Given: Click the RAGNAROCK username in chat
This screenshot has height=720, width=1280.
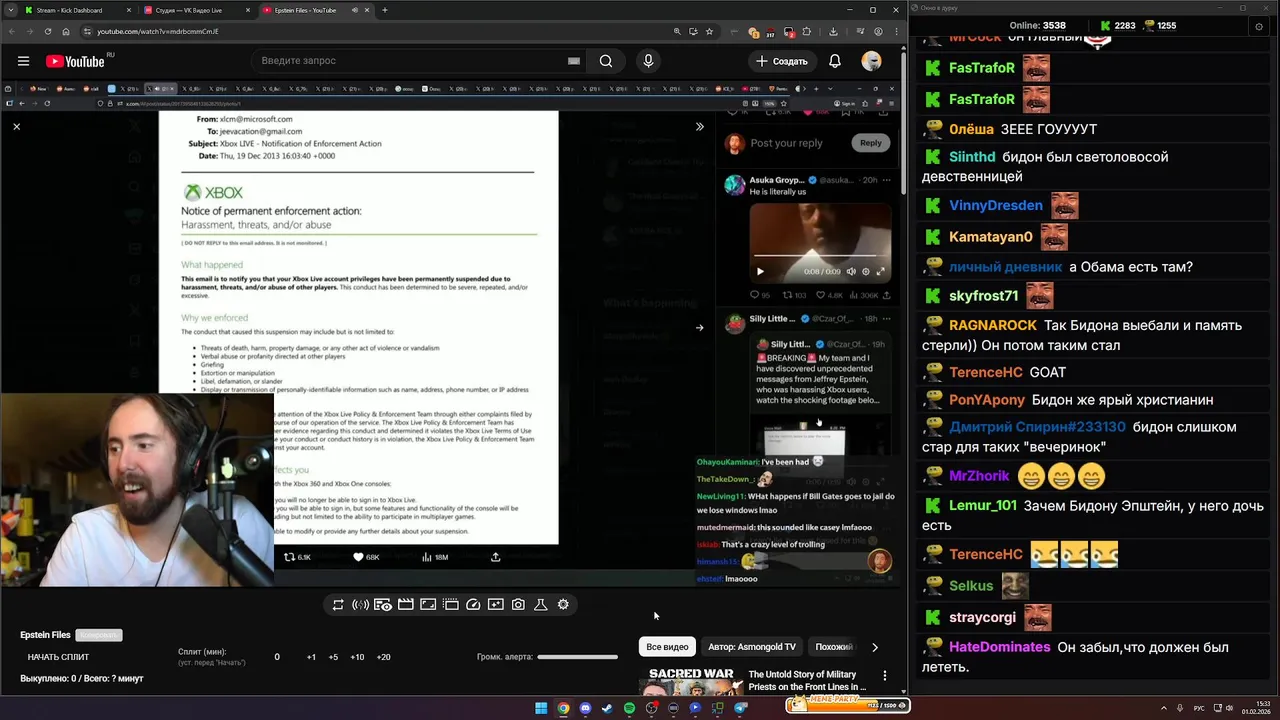Looking at the screenshot, I should click(x=993, y=325).
